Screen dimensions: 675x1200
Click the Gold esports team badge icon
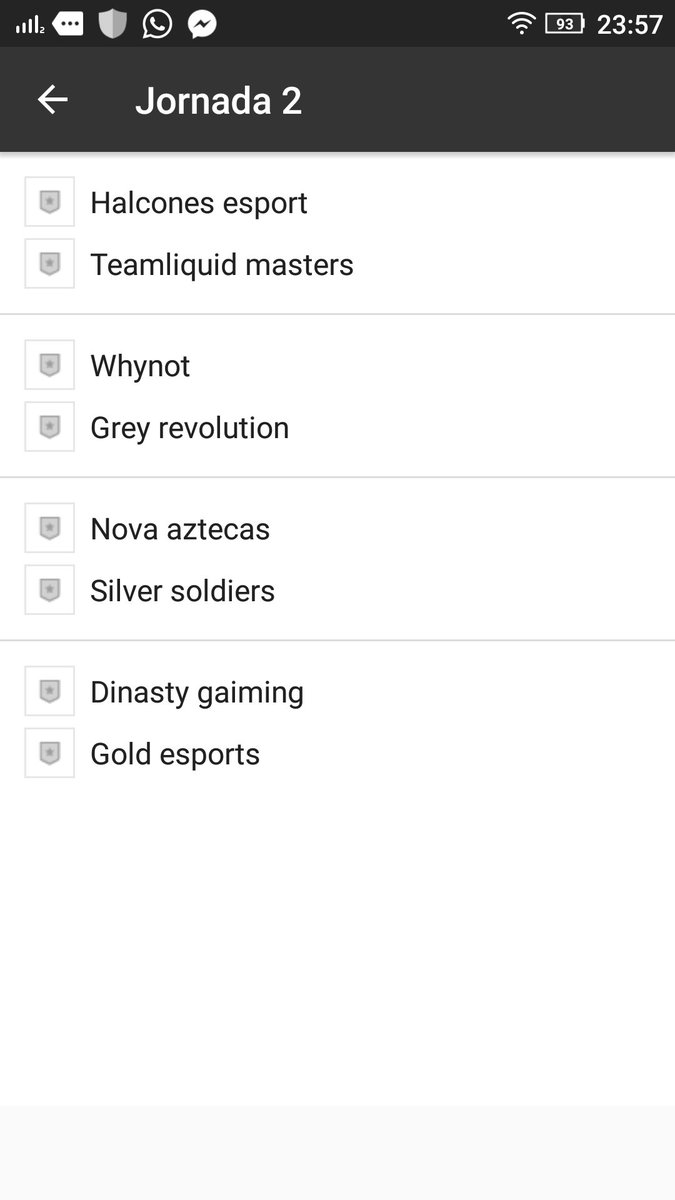click(50, 753)
